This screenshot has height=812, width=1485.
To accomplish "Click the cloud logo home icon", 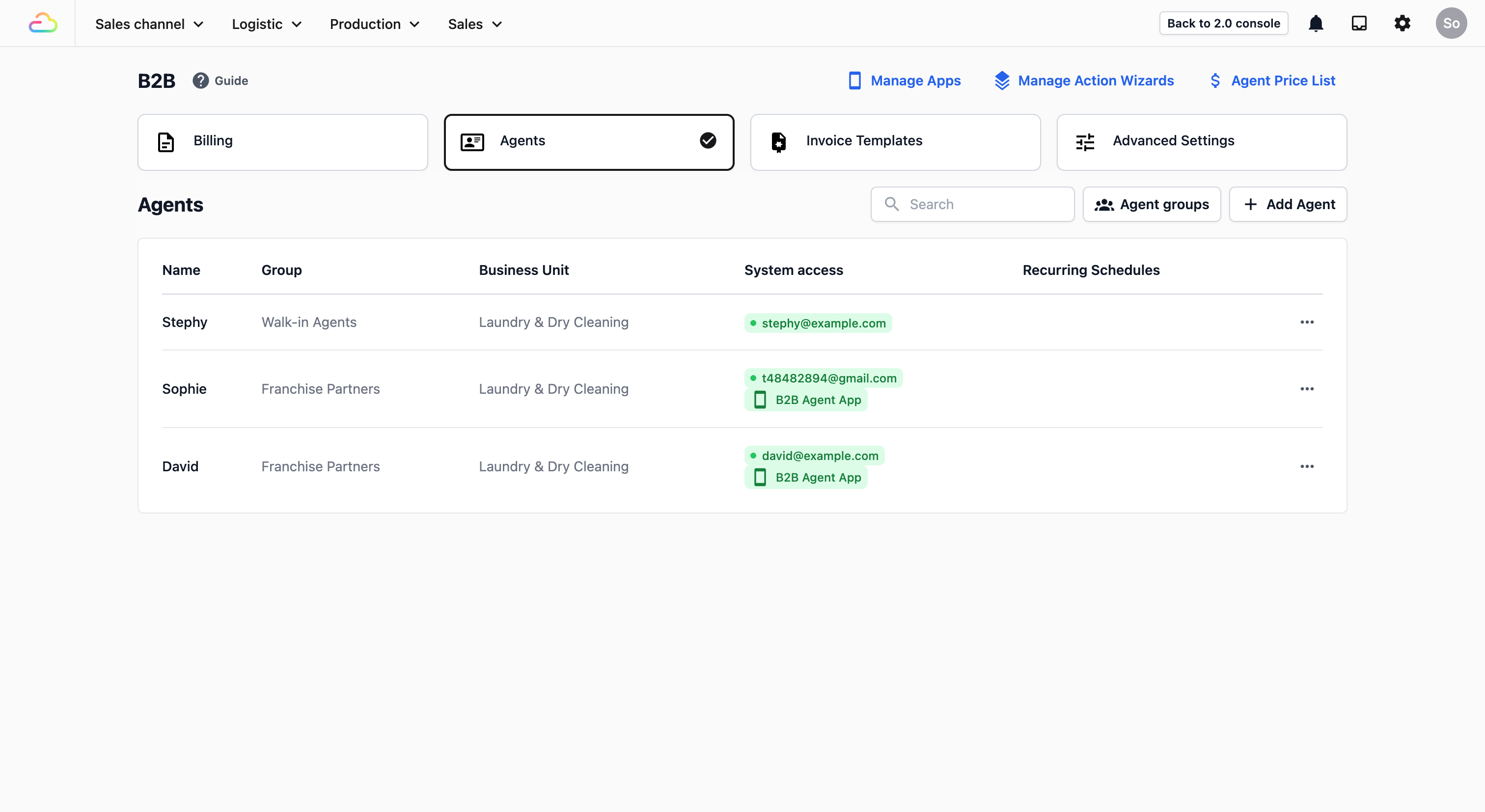I will click(43, 23).
